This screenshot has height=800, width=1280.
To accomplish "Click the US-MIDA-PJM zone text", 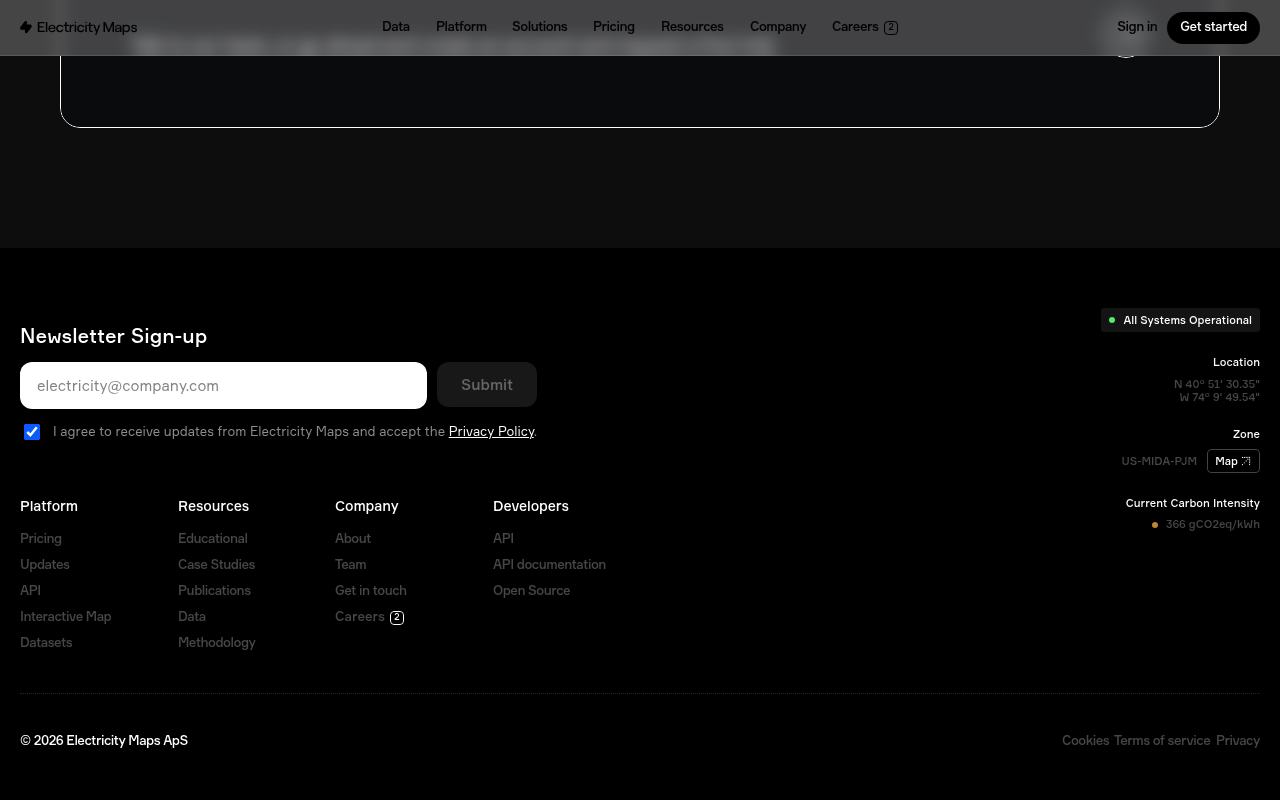I will click(x=1159, y=461).
